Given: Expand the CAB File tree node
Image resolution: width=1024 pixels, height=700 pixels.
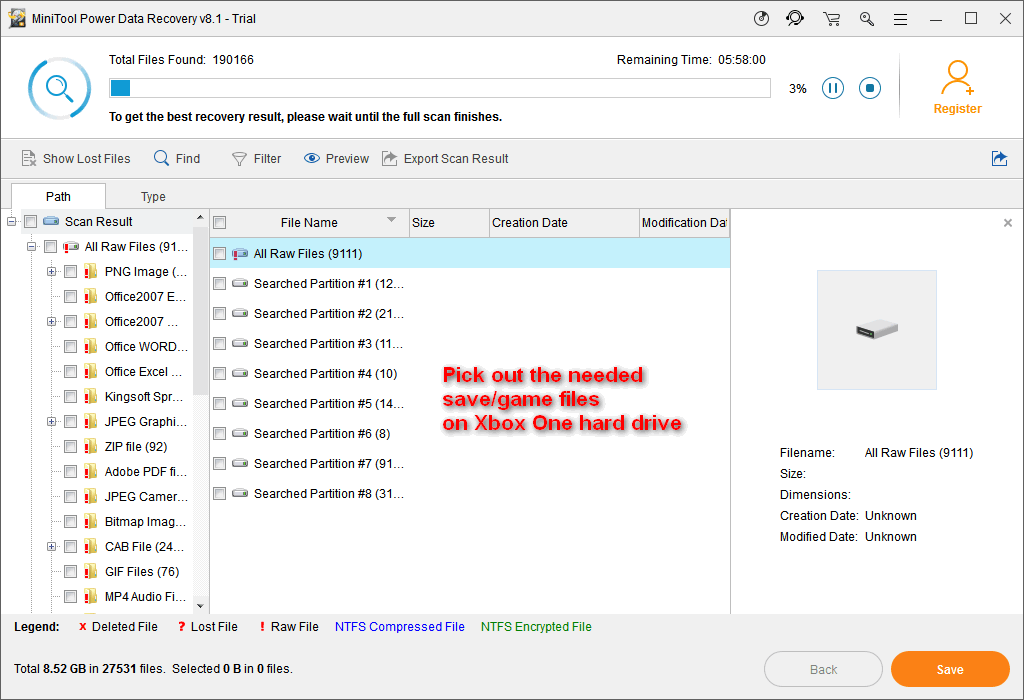Looking at the screenshot, I should (x=51, y=547).
